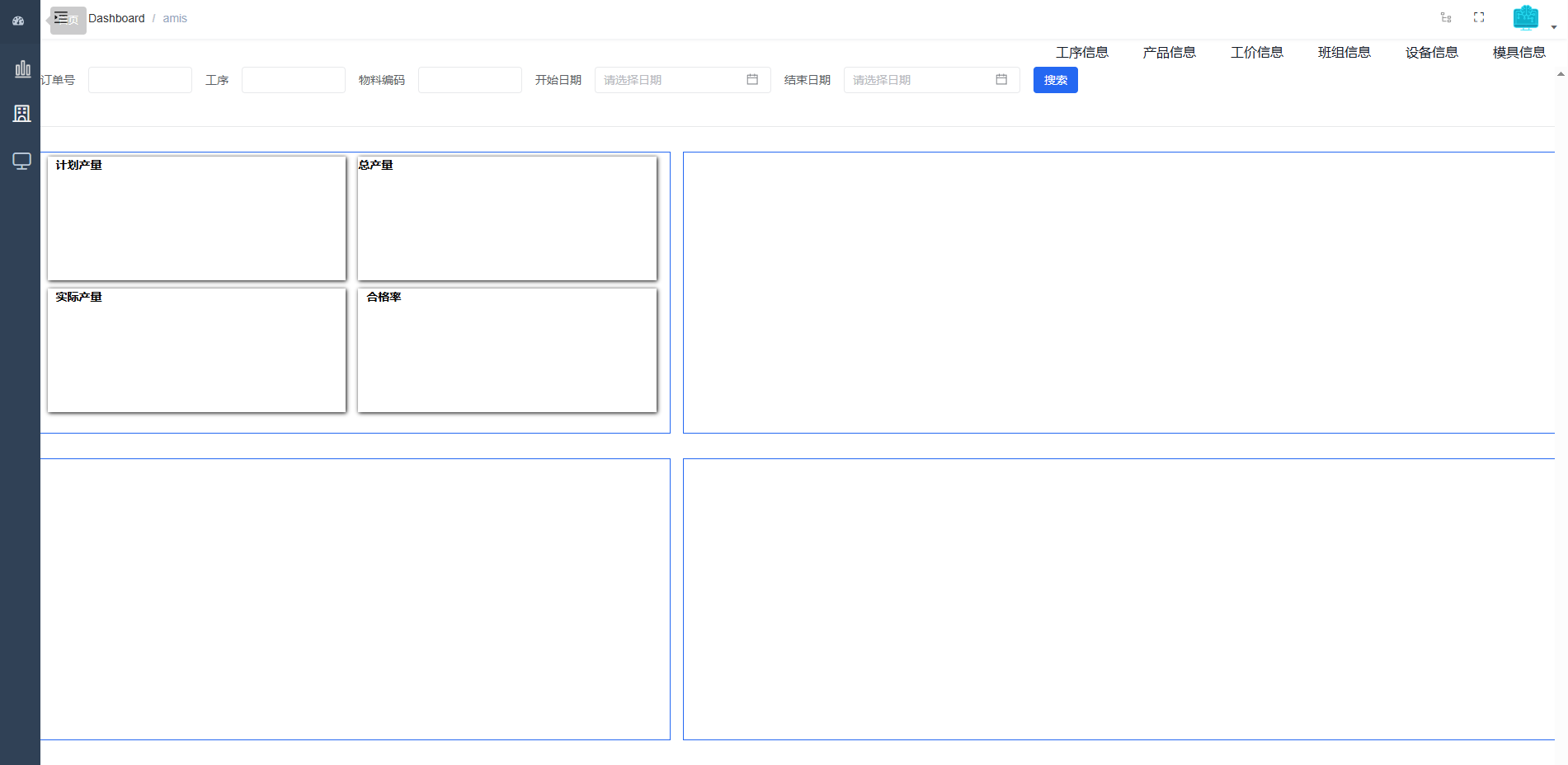
Task: Click the scrollbar up arrow
Action: pos(1561,74)
